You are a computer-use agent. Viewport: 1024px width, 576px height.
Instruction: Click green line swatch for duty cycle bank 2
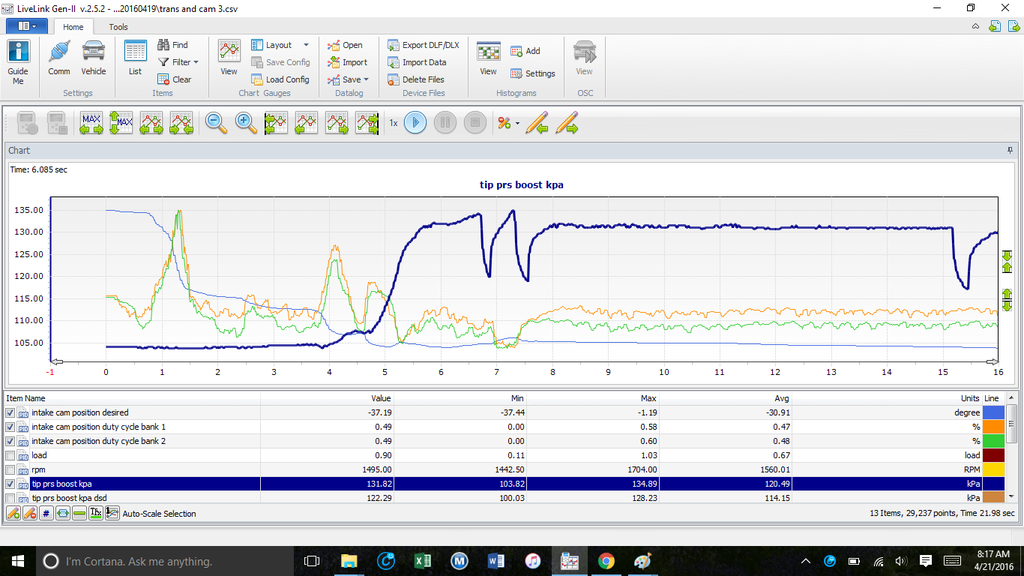993,441
